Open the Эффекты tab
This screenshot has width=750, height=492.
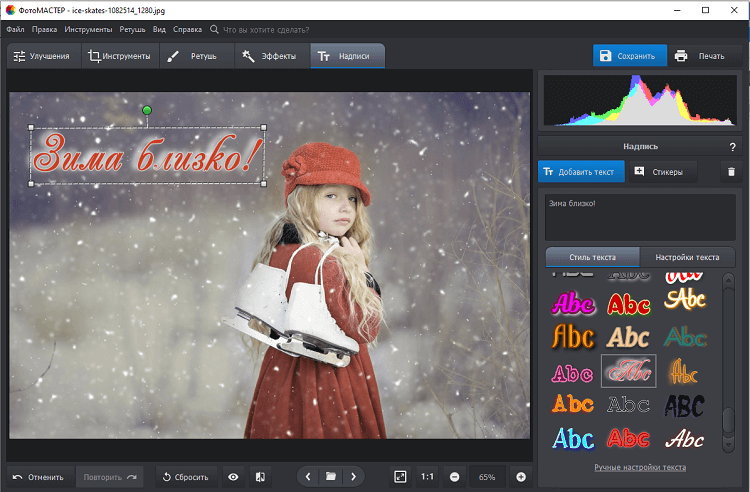pyautogui.click(x=269, y=56)
